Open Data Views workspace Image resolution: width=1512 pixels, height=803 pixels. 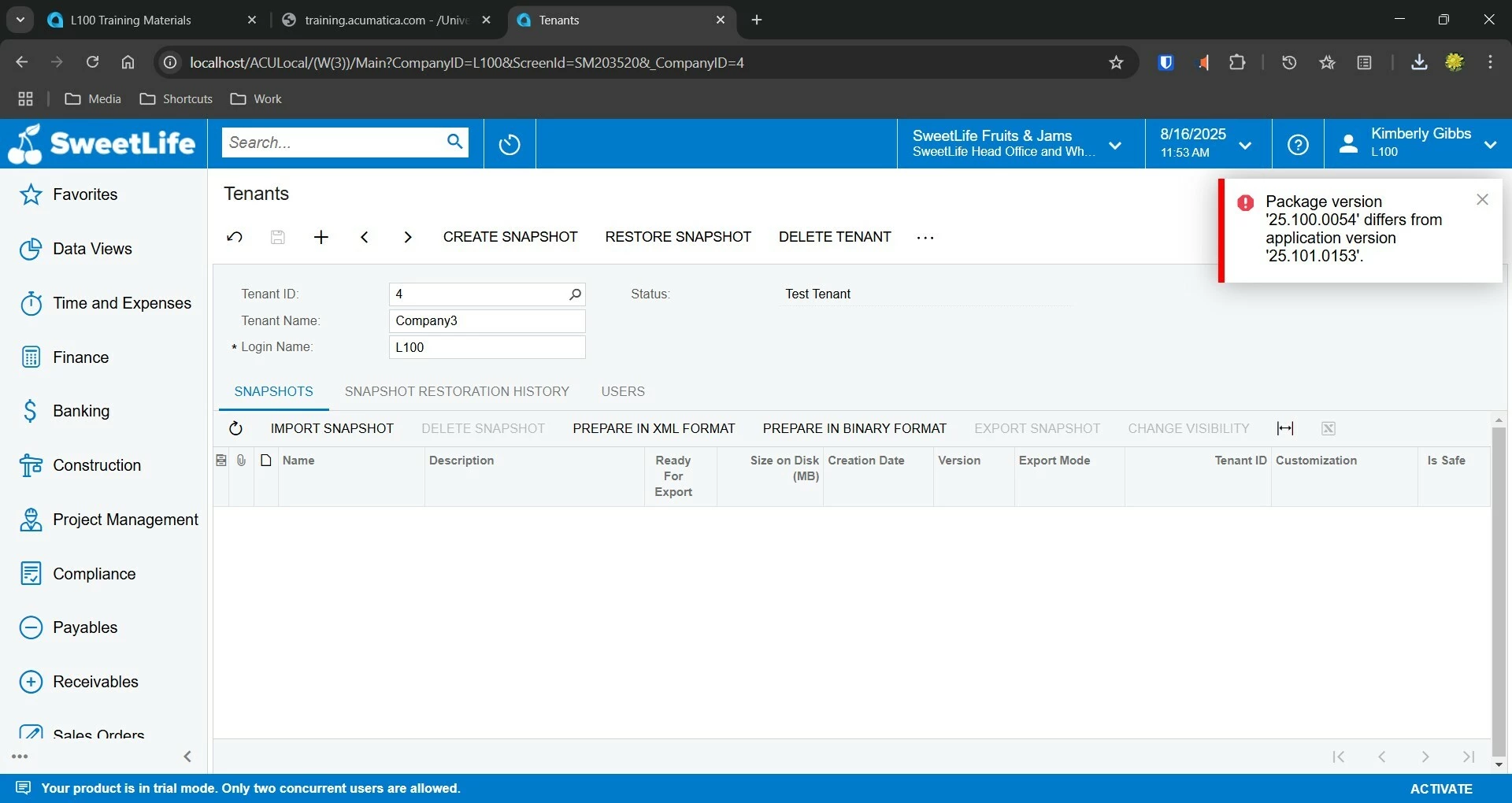click(76, 249)
